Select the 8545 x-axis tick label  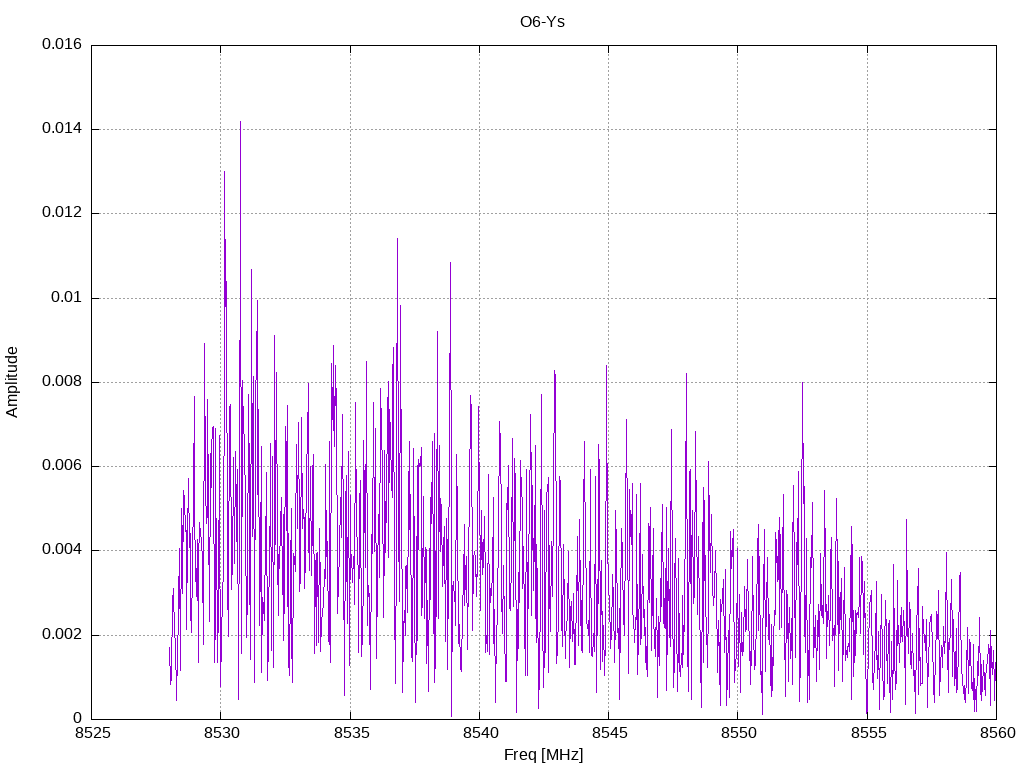tap(608, 733)
